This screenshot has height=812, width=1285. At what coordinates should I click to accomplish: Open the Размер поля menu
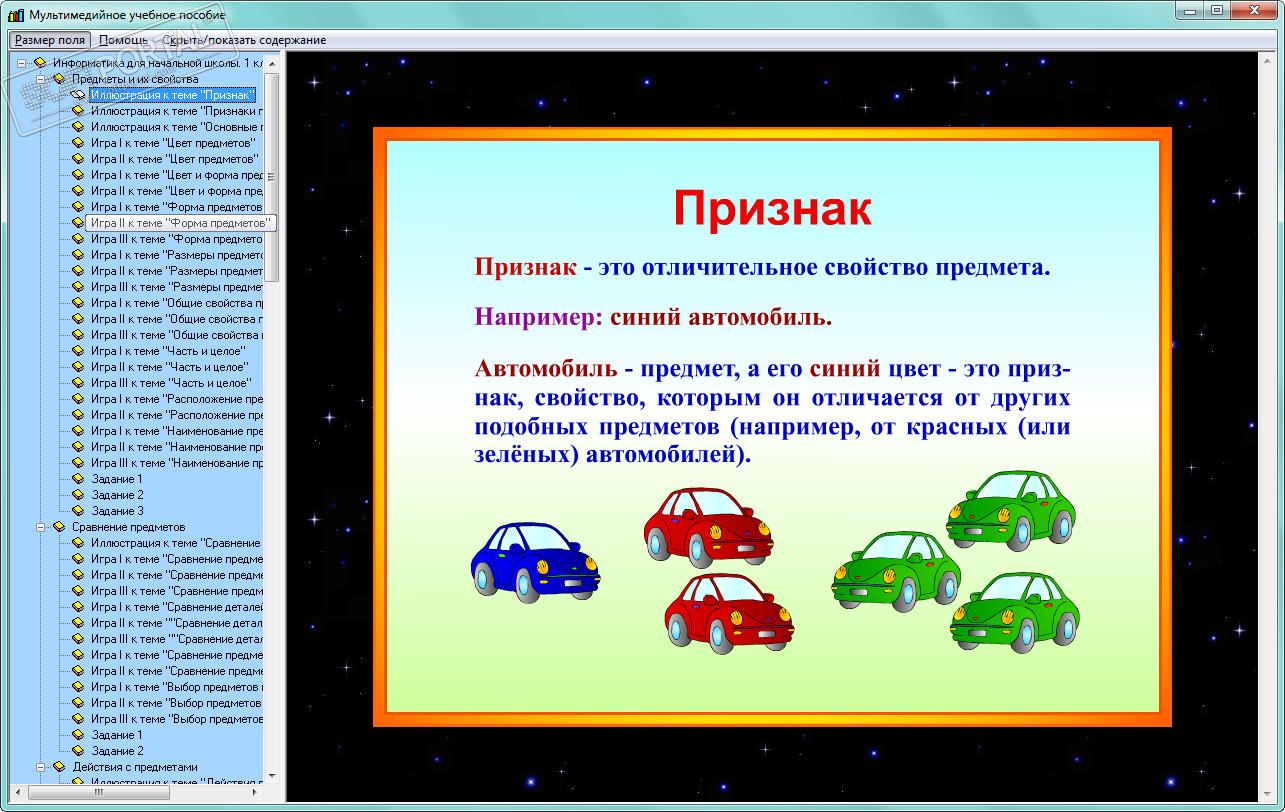tap(49, 40)
